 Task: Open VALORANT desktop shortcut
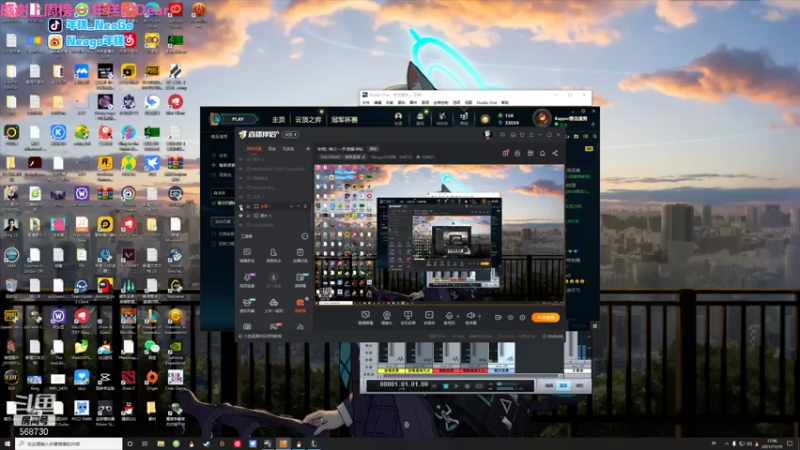pyautogui.click(x=128, y=257)
